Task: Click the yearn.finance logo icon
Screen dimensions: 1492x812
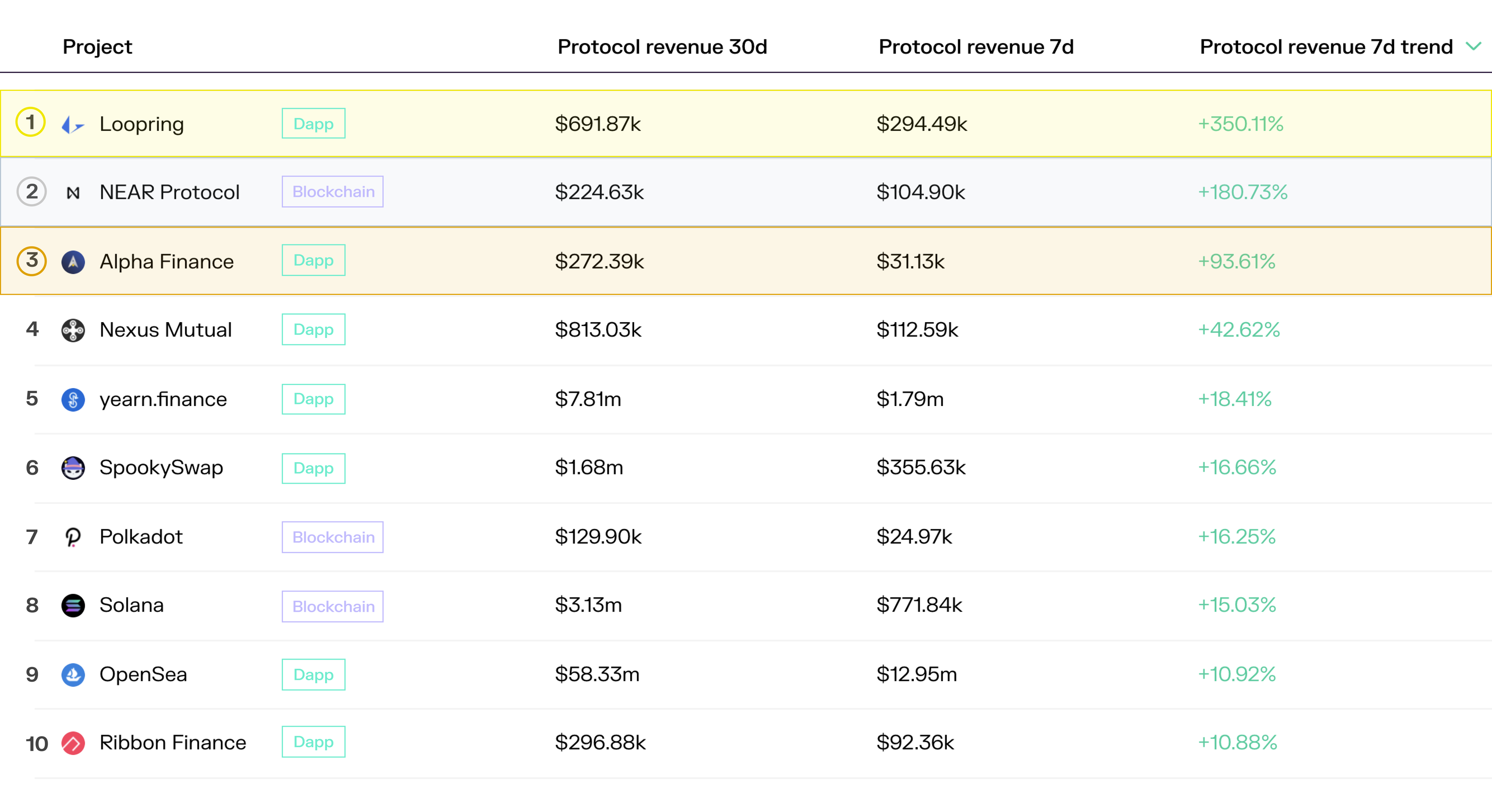Action: 73,400
